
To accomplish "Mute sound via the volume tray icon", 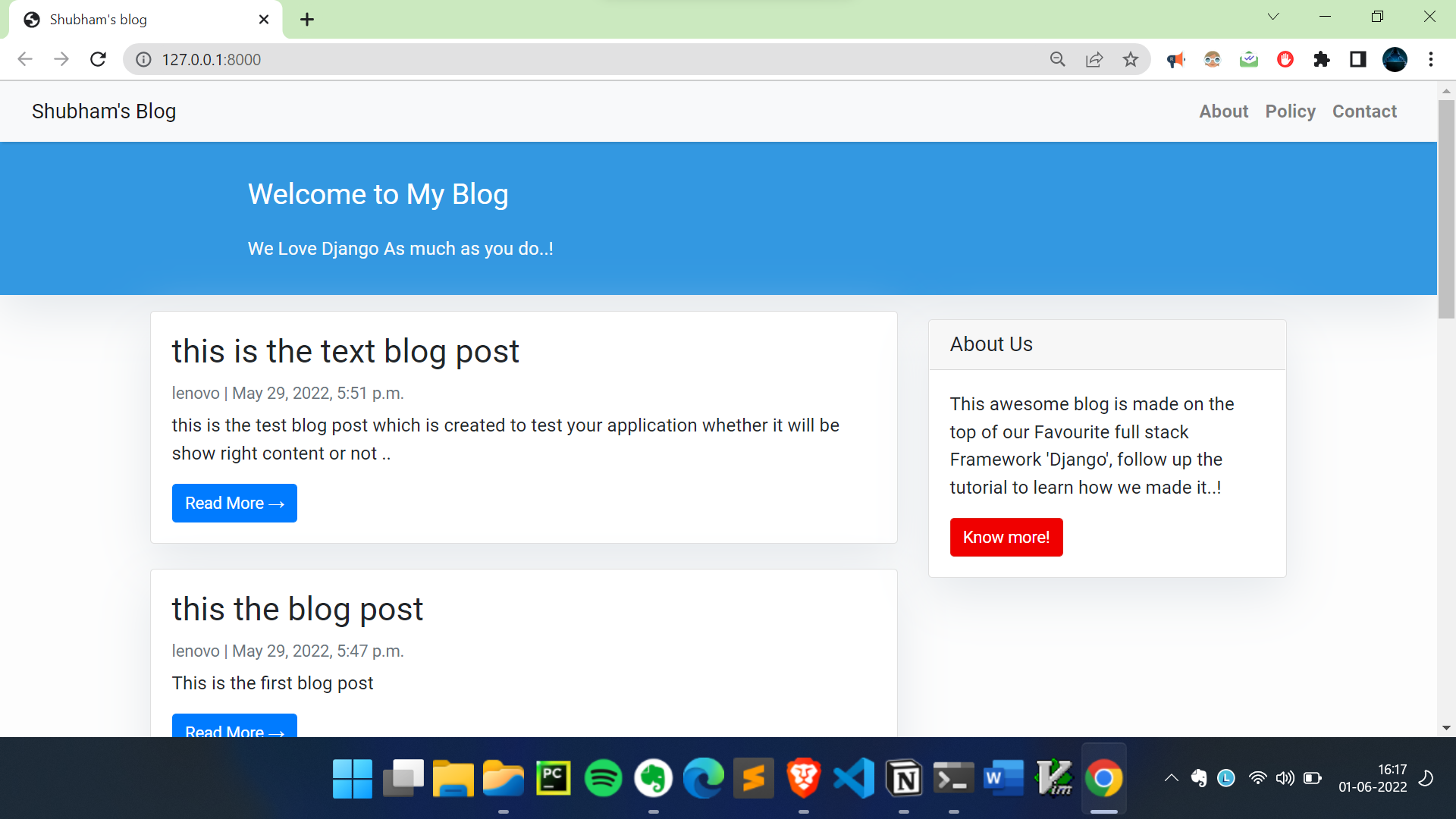I will (1285, 778).
